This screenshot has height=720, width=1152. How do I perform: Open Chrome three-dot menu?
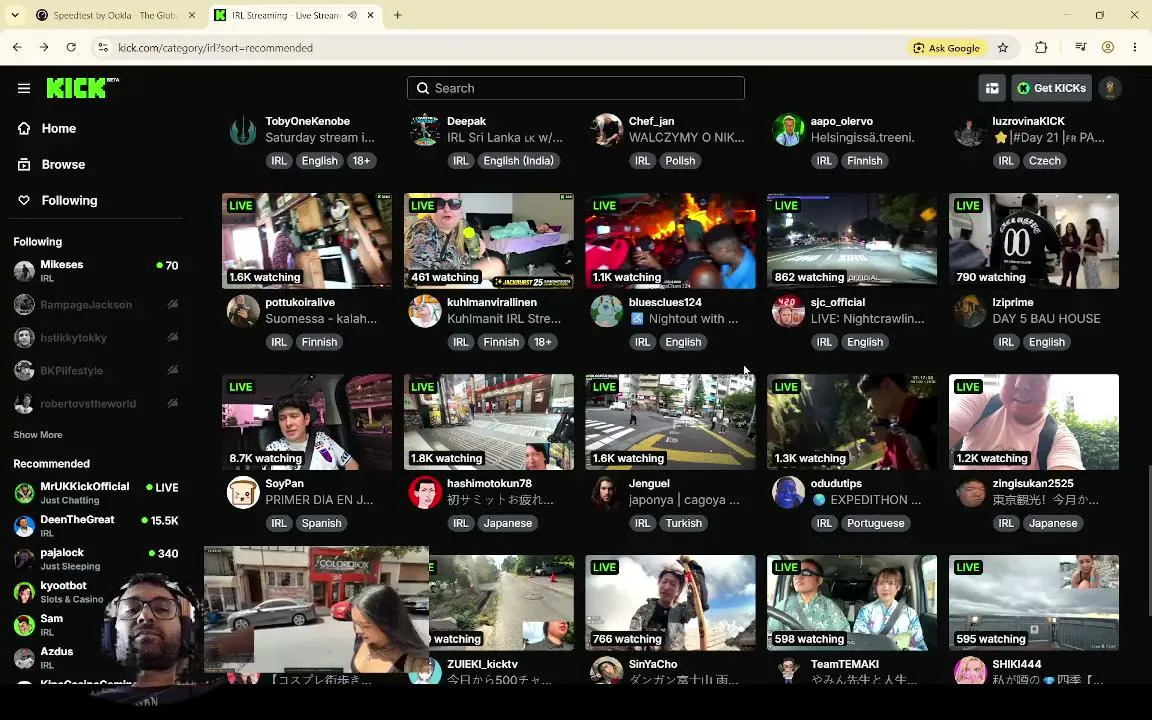(x=1135, y=47)
